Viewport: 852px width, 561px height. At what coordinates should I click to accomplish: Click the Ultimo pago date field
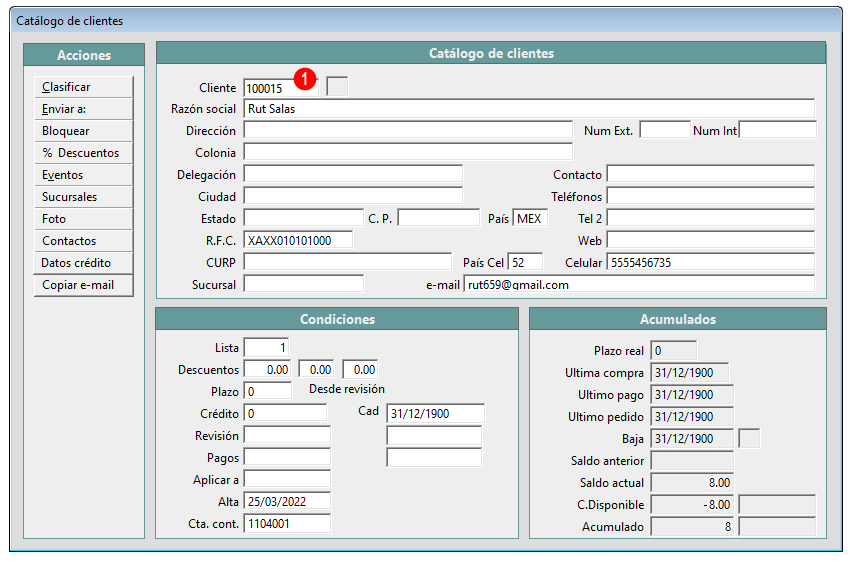692,395
